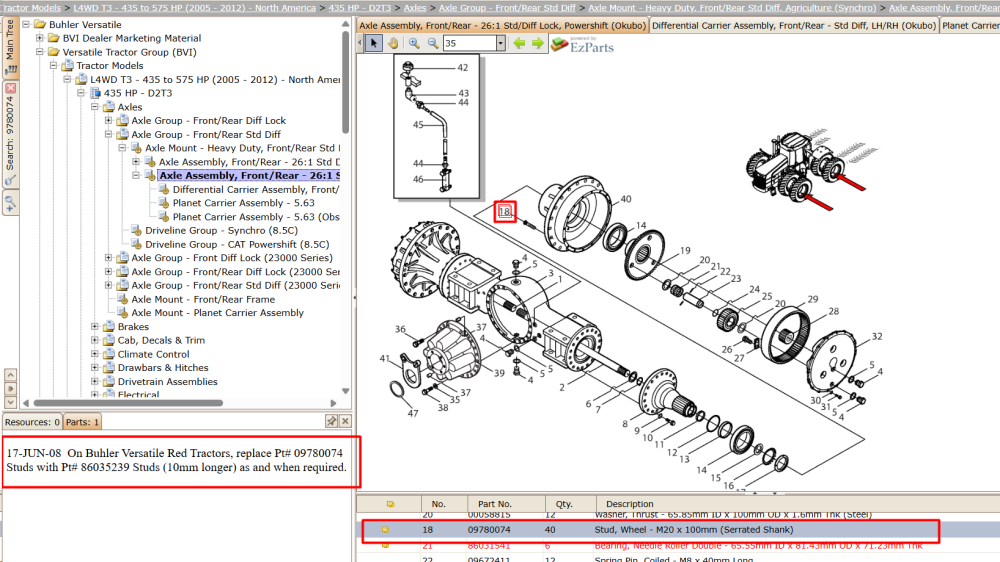Image resolution: width=1000 pixels, height=562 pixels.
Task: Expand the Drawbars & Hitches node
Action: (x=94, y=367)
